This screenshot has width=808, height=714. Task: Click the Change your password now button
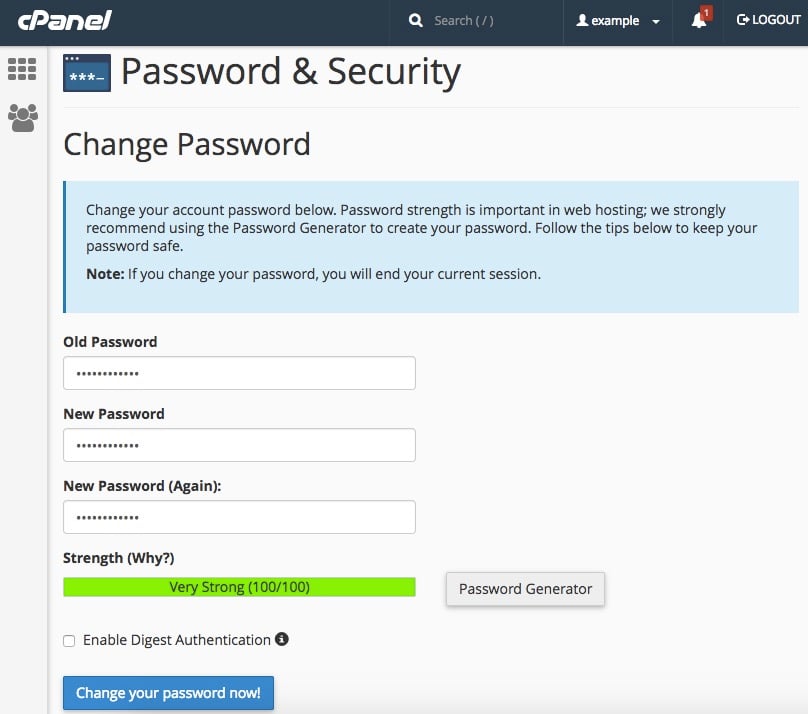[168, 693]
